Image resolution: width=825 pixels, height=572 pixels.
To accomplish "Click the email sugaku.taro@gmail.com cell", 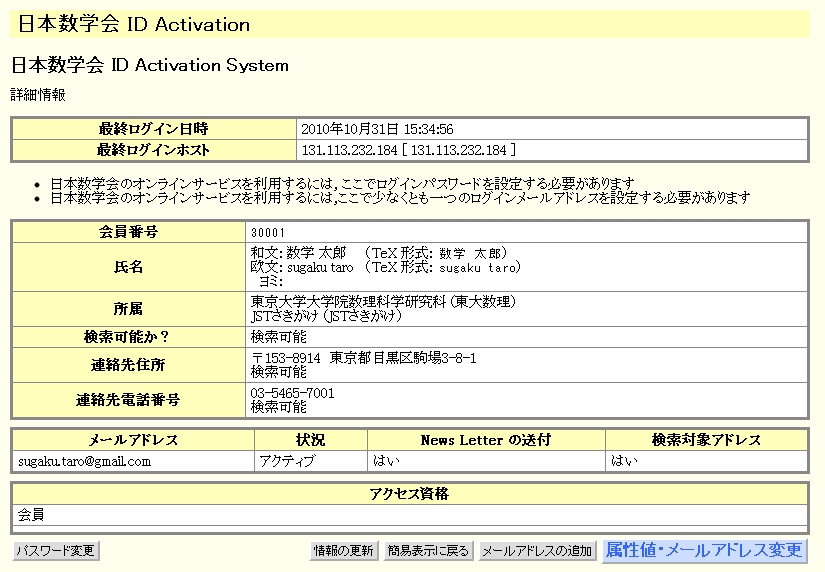I will point(84,461).
